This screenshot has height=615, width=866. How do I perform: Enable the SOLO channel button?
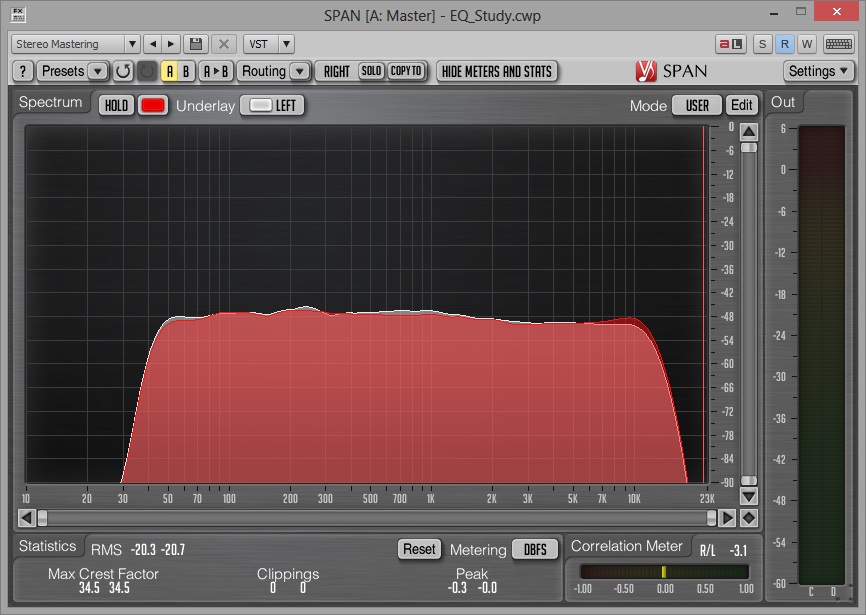click(371, 71)
